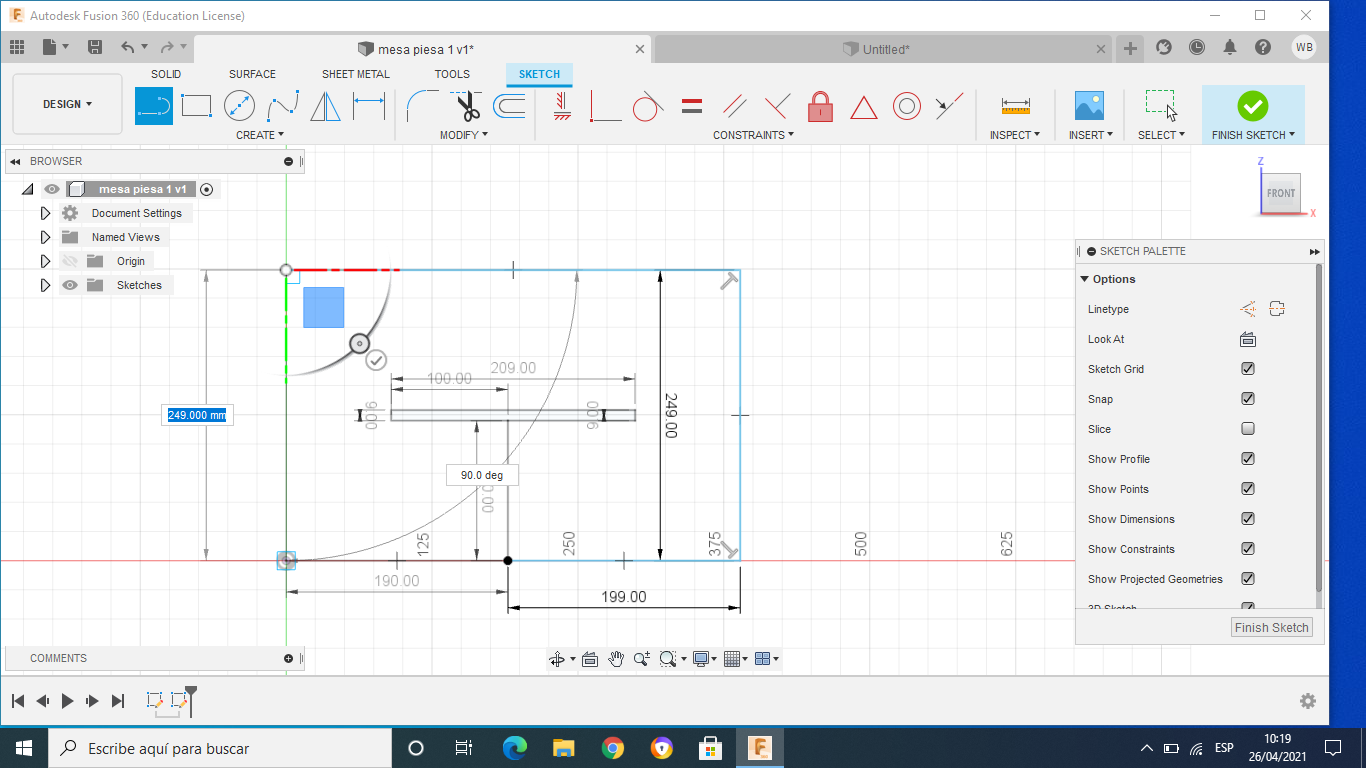Open the CONSTRAINTS dropdown menu
Viewport: 1366px width, 768px height.
[753, 135]
